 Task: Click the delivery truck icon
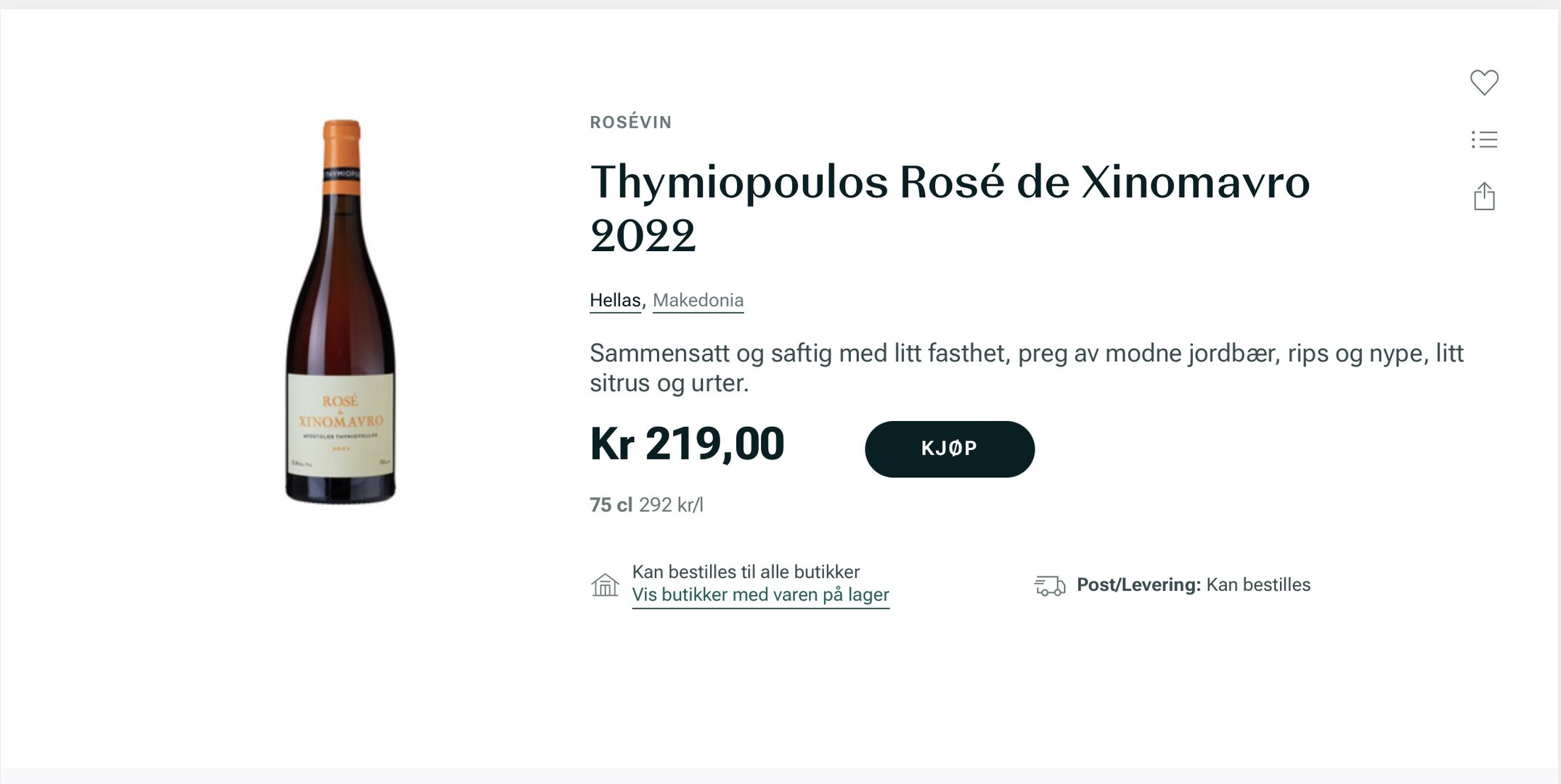[x=1049, y=585]
